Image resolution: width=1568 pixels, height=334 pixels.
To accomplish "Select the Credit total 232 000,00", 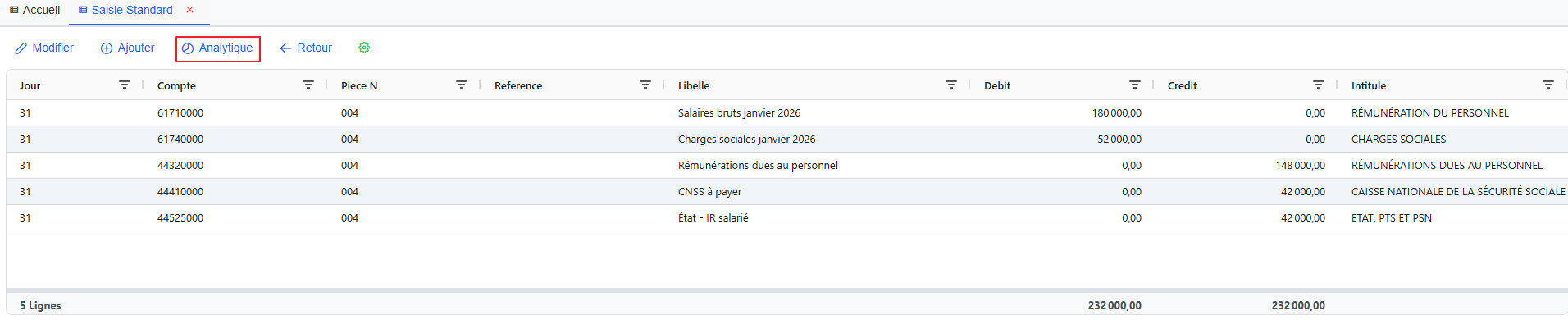I will click(1298, 305).
